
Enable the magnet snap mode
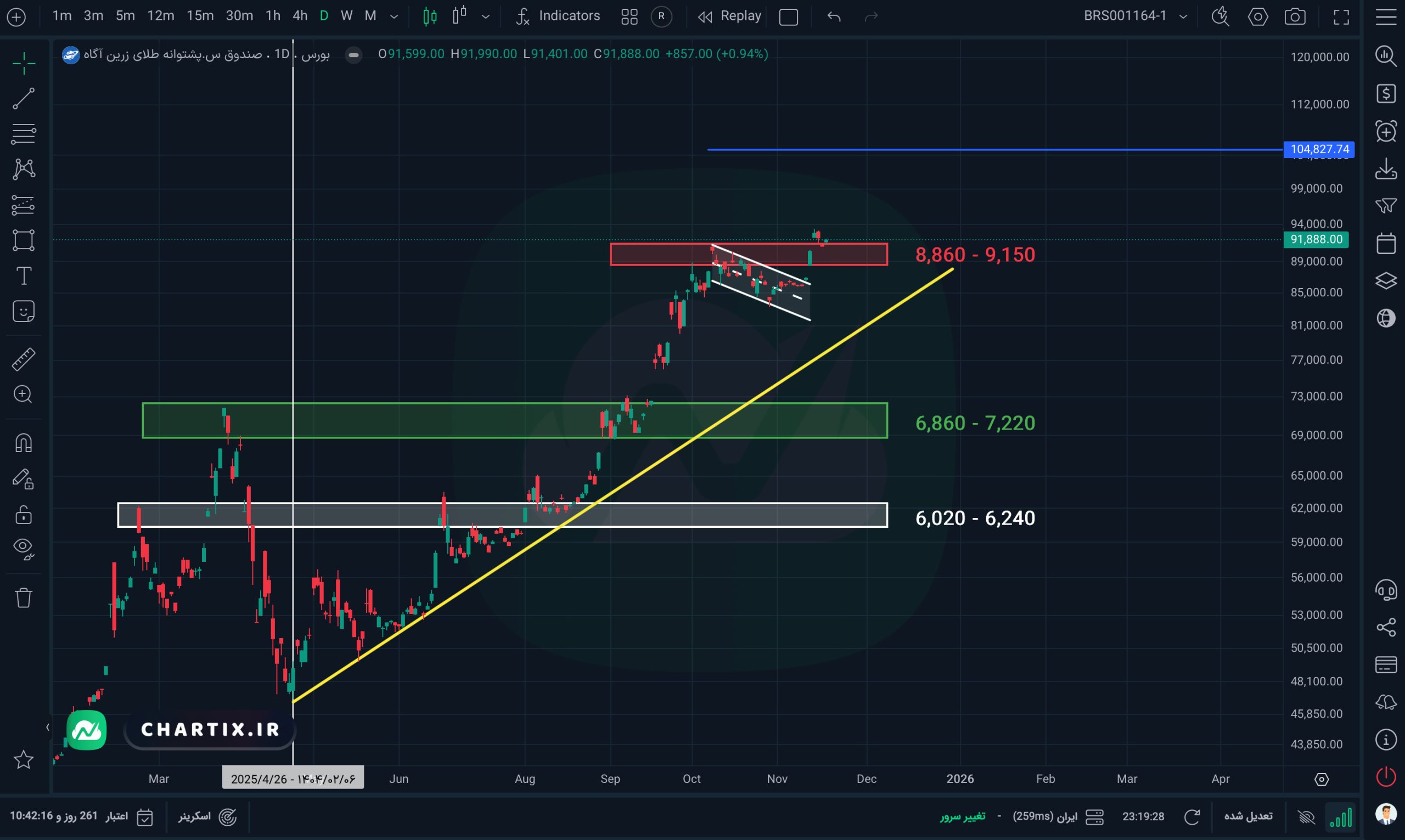click(x=23, y=443)
